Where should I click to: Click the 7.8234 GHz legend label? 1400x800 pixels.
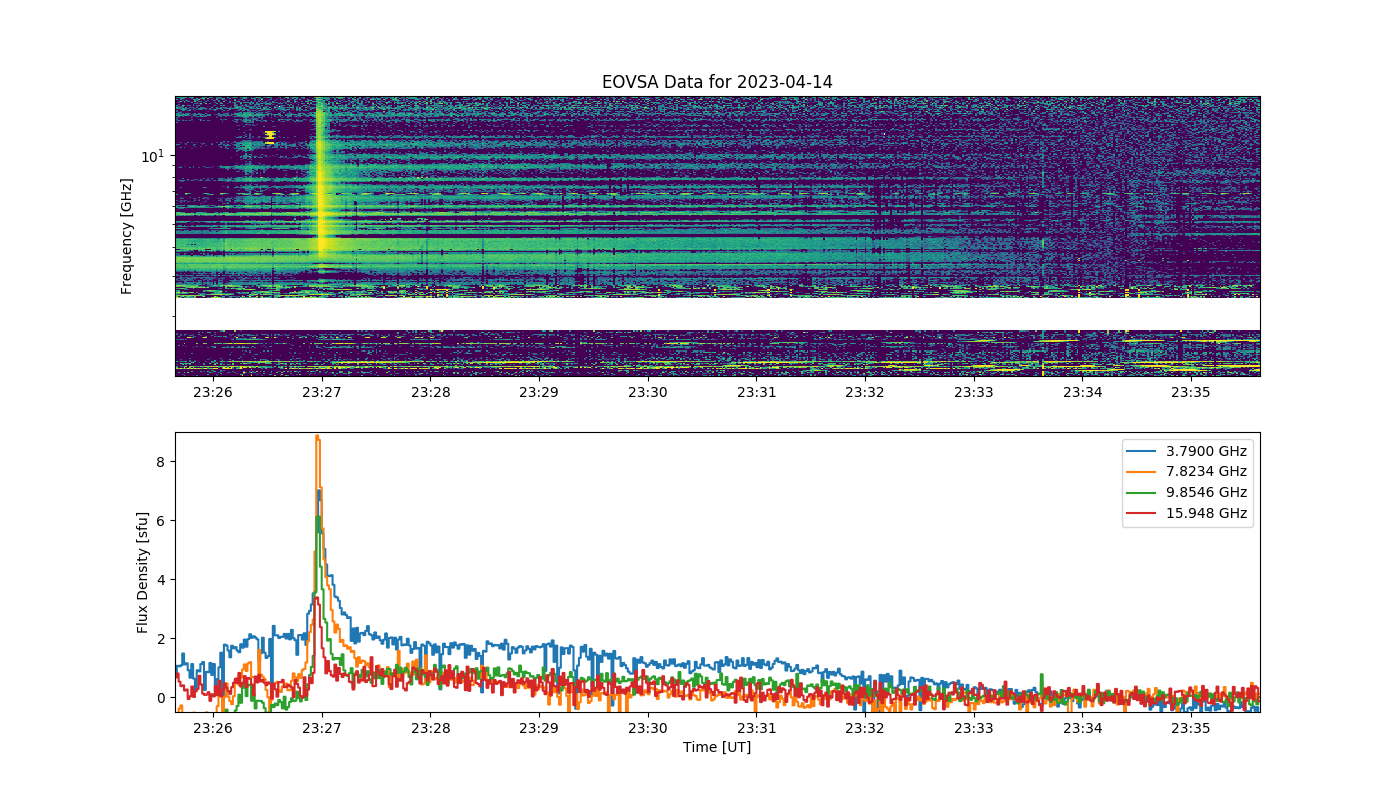1207,472
